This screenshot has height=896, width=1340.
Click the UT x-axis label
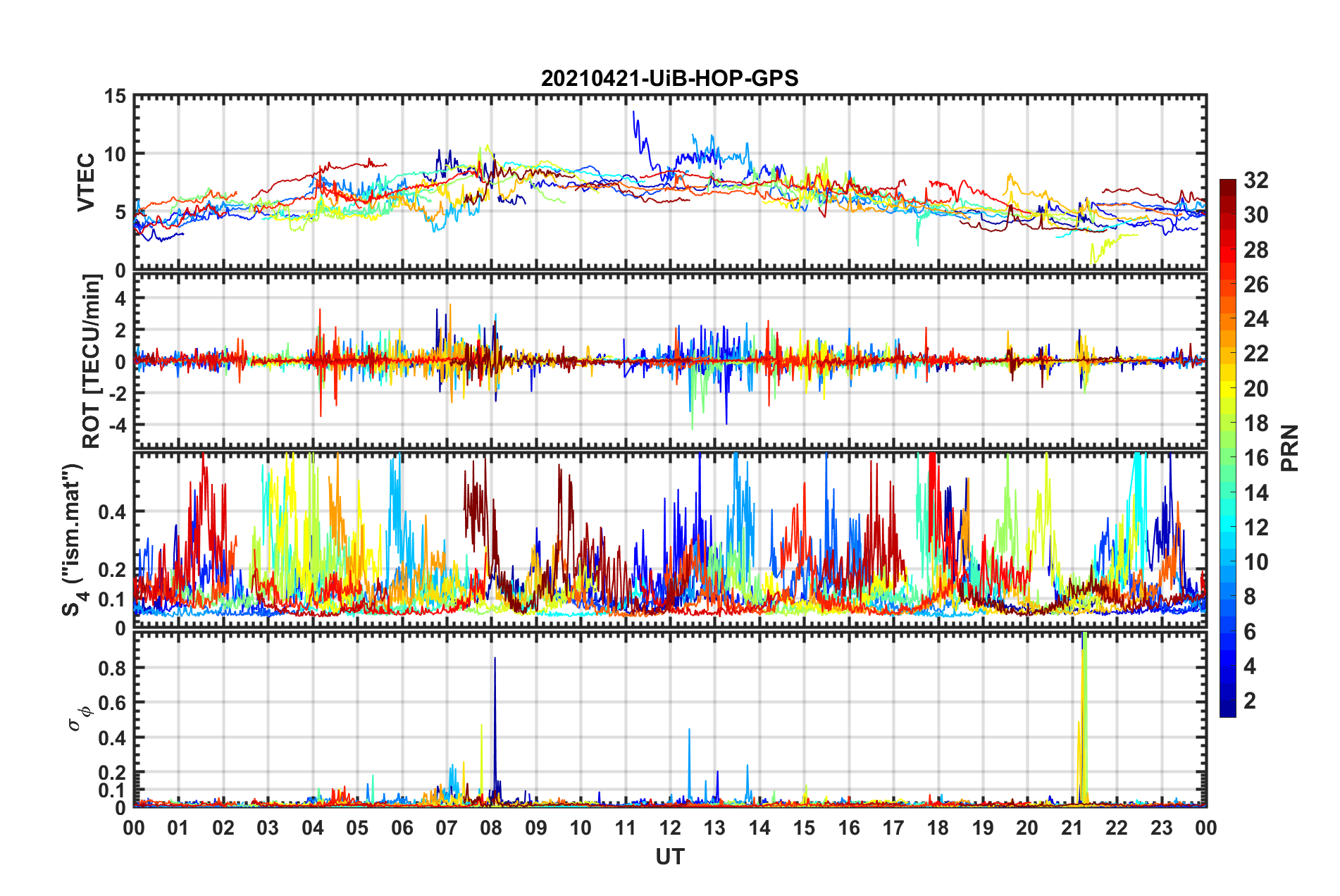click(670, 857)
